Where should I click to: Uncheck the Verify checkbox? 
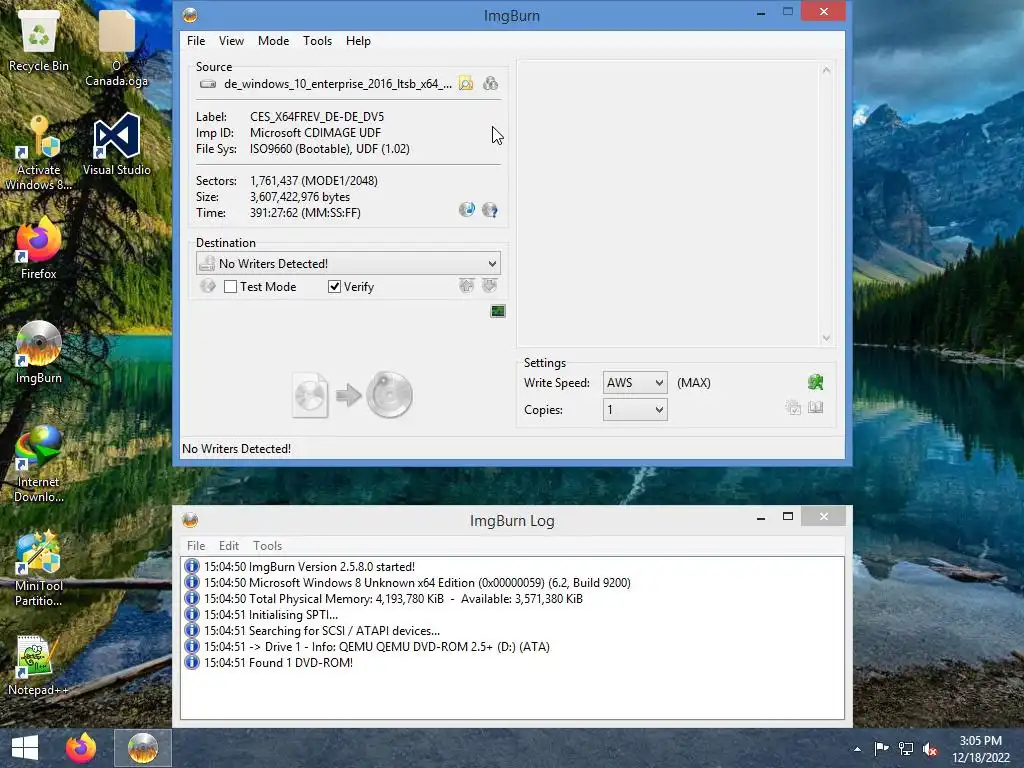tap(334, 287)
